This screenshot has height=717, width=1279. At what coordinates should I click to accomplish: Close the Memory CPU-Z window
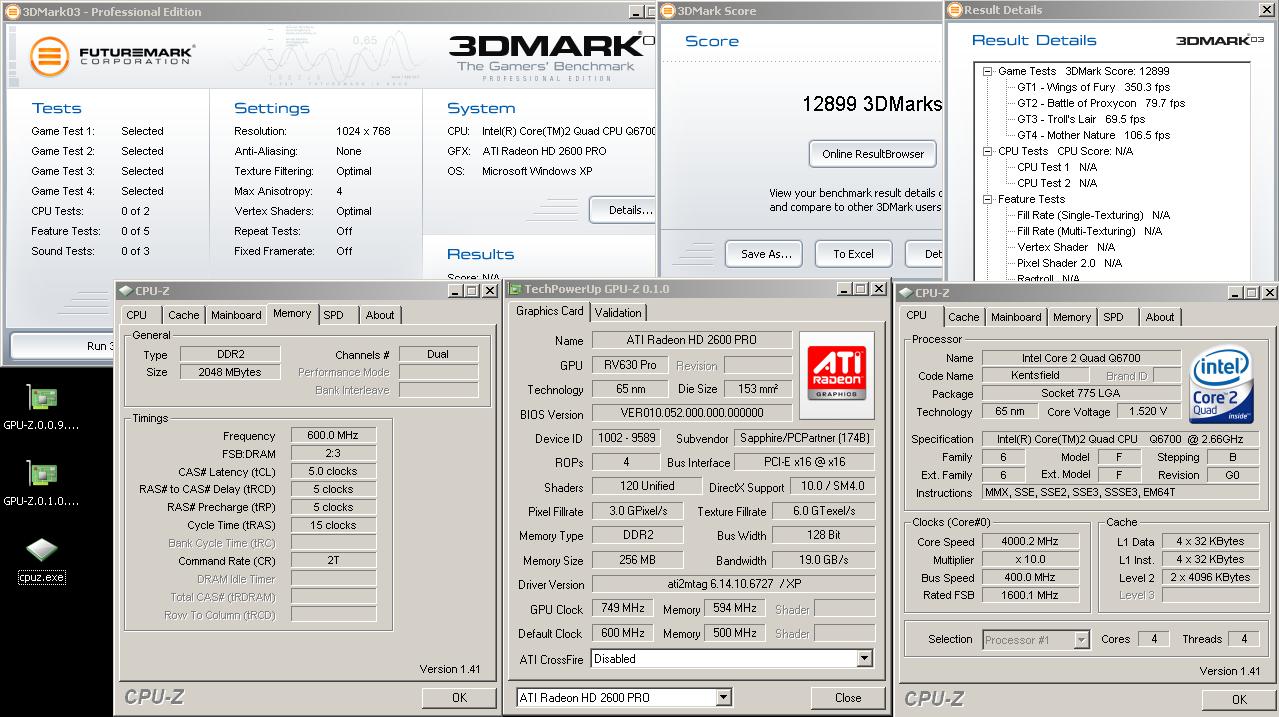pyautogui.click(x=489, y=291)
